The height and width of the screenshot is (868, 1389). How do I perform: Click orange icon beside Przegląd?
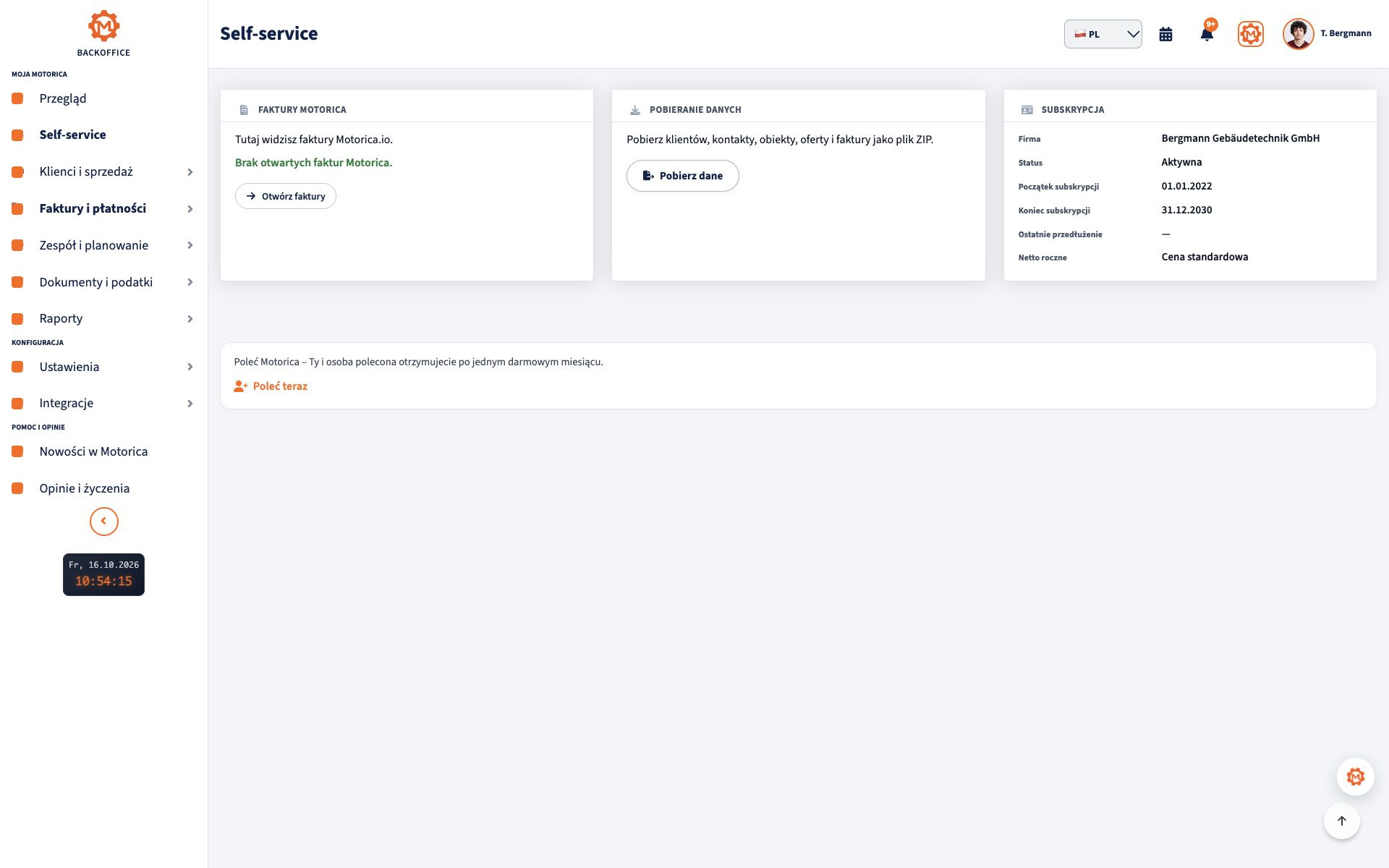(18, 98)
